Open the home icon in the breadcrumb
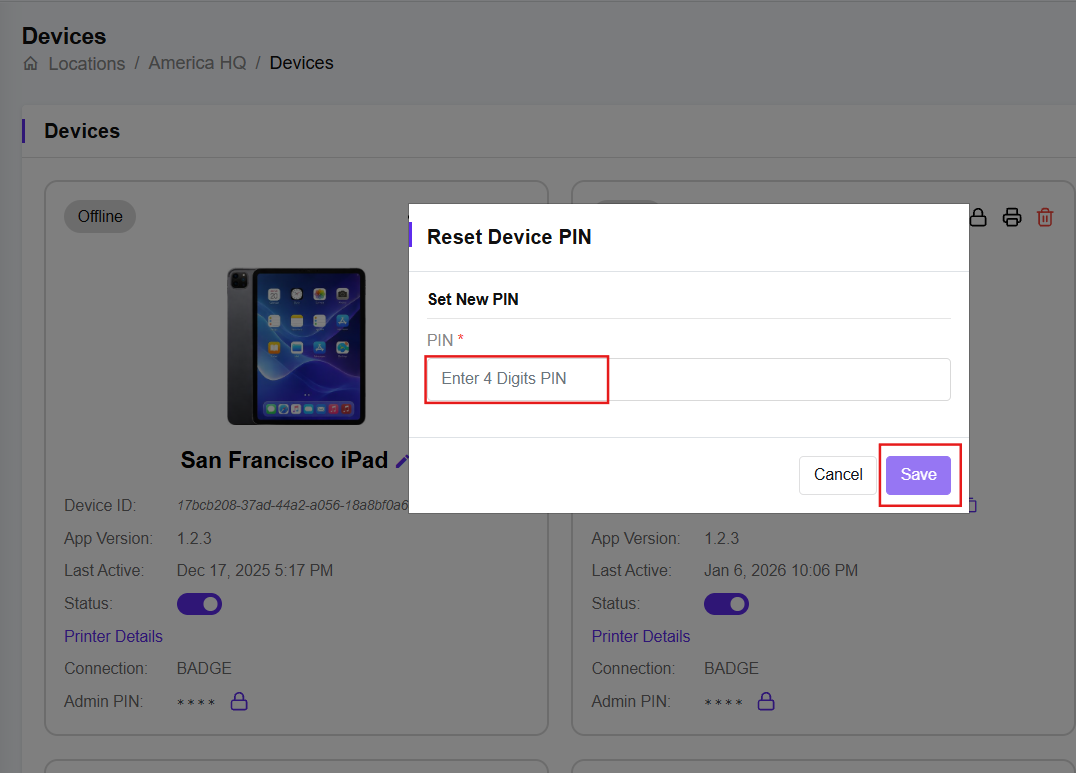This screenshot has height=773, width=1076. (31, 63)
